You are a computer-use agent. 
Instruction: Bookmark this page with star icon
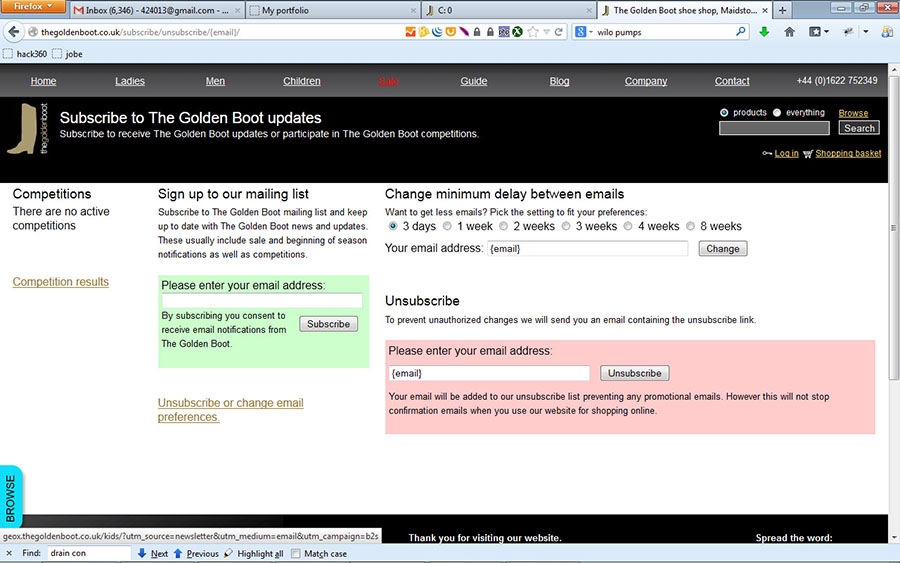click(x=533, y=32)
